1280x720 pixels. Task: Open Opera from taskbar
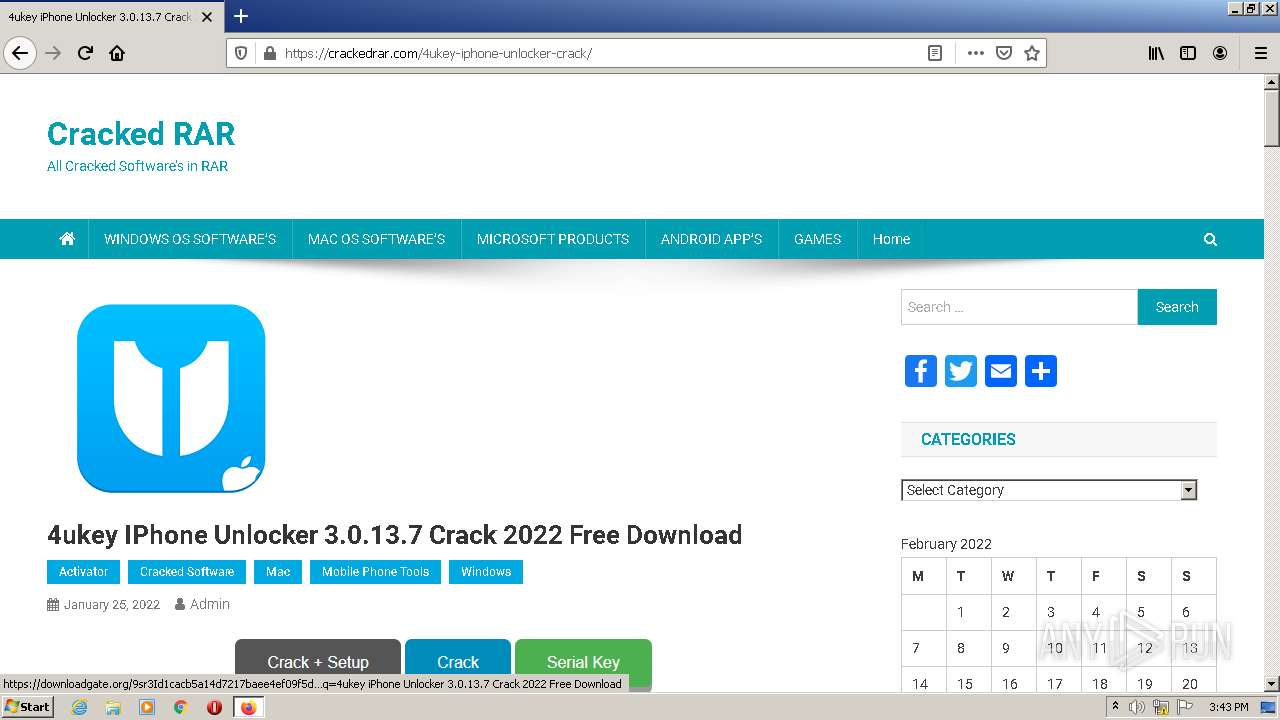tap(214, 707)
